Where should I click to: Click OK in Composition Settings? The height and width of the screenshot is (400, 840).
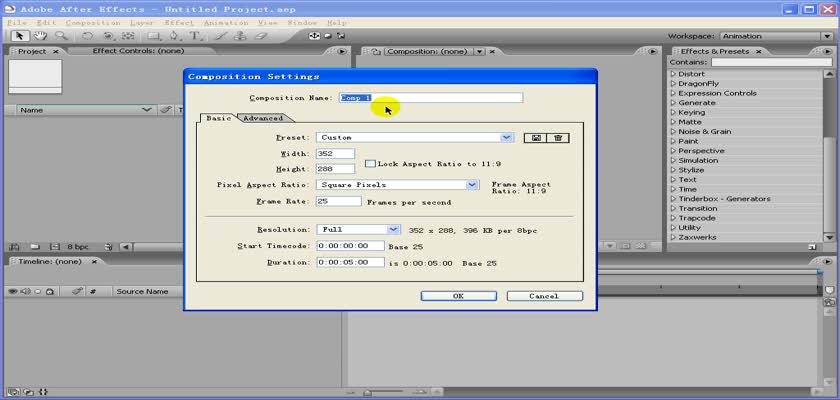[459, 296]
